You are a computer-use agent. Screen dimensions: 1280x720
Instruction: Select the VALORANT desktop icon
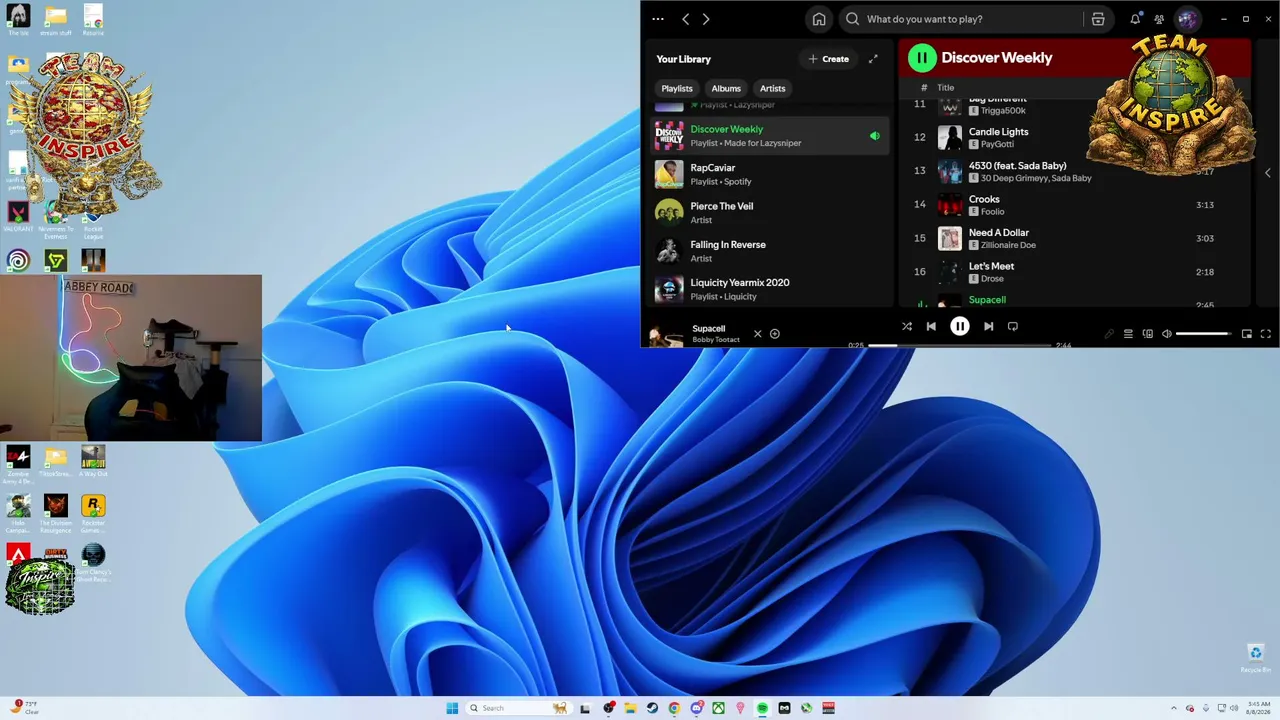pyautogui.click(x=18, y=217)
